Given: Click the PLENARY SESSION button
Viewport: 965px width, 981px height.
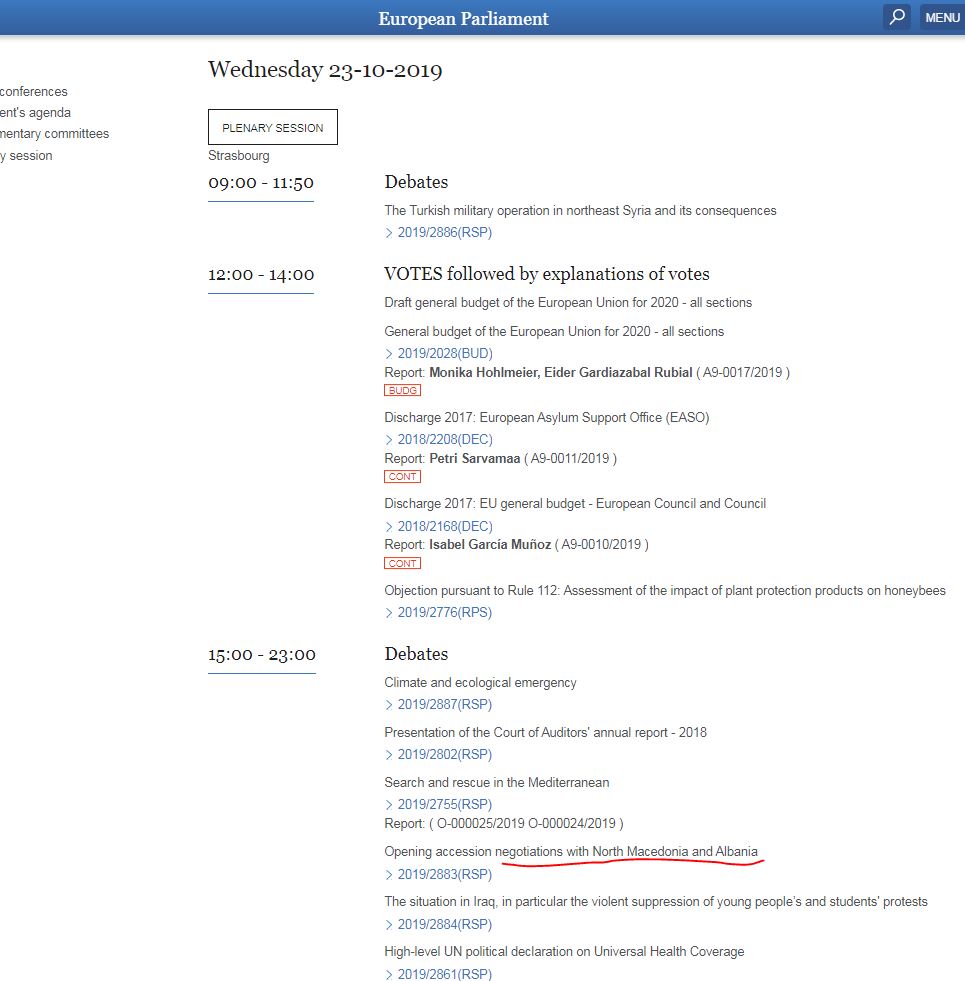Looking at the screenshot, I should [273, 128].
